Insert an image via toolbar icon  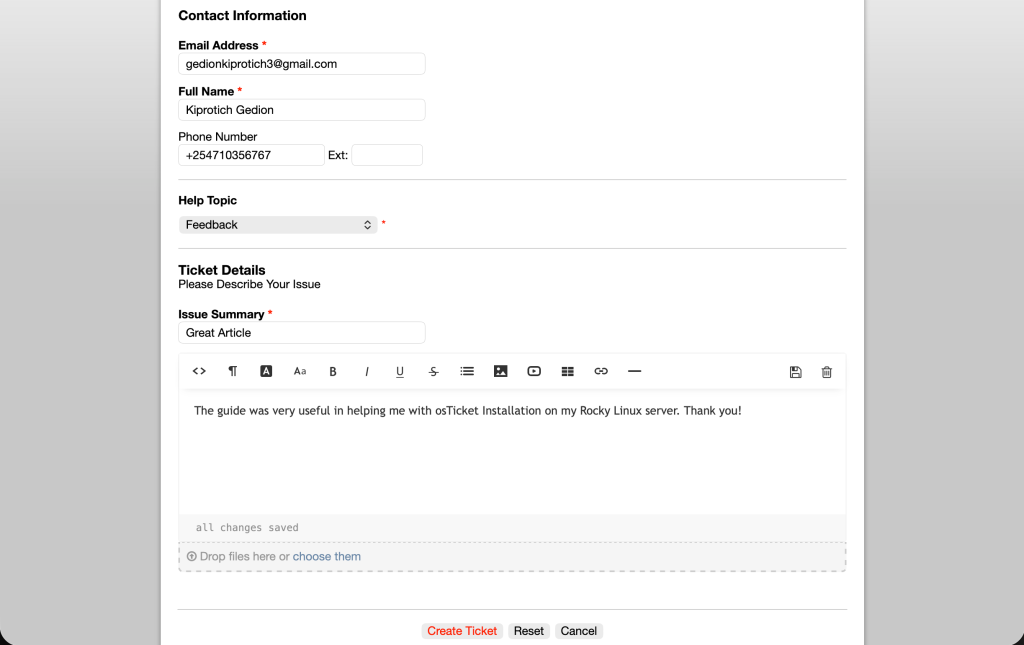(x=501, y=371)
